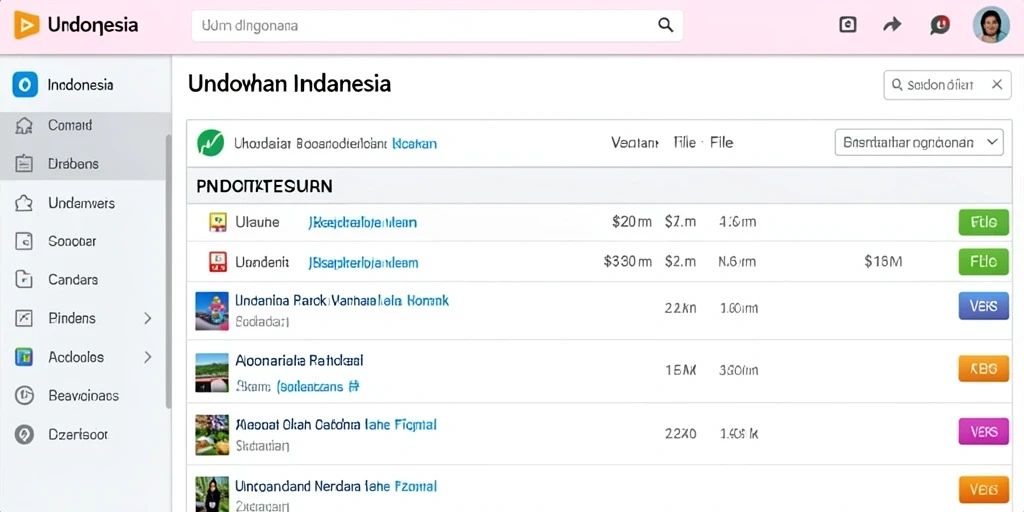Click the share arrow icon in the header

[891, 25]
